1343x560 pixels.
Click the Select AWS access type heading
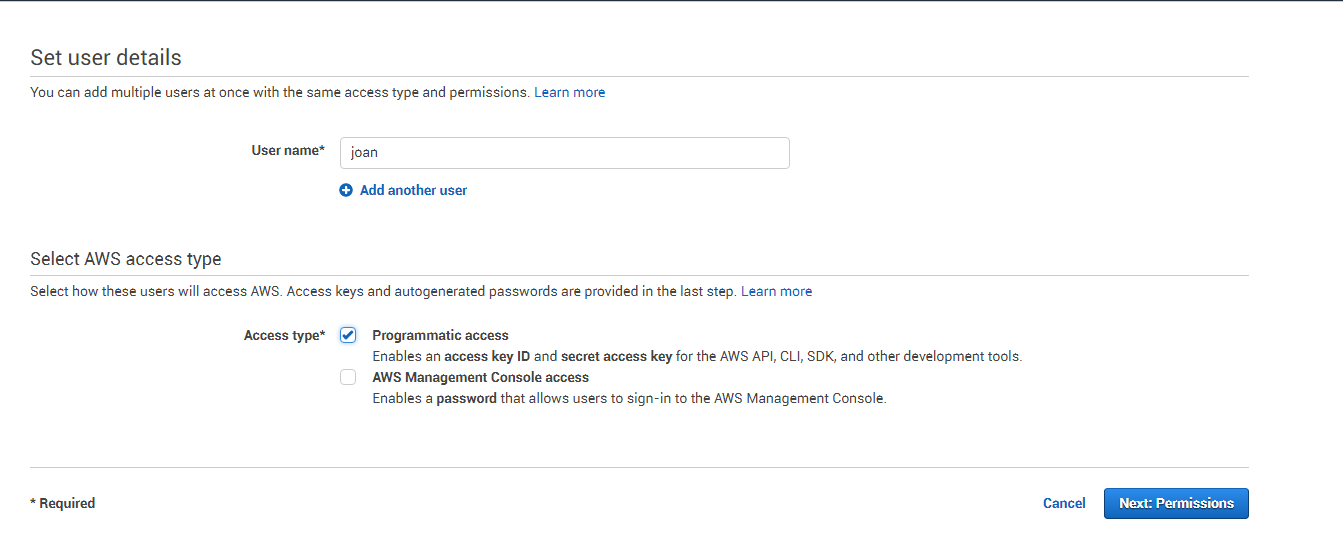tap(126, 258)
